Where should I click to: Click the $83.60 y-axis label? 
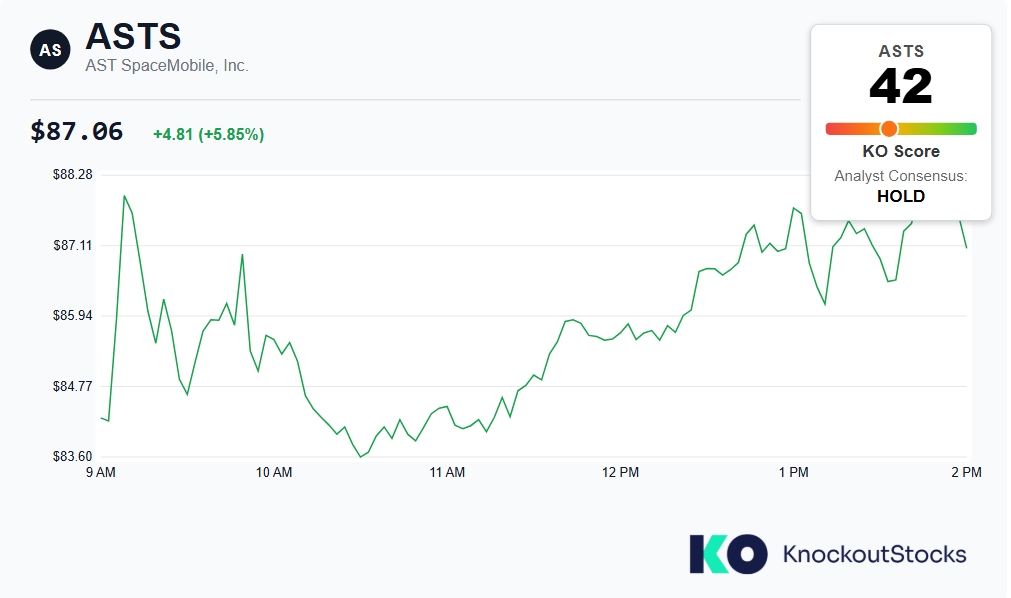tap(73, 457)
